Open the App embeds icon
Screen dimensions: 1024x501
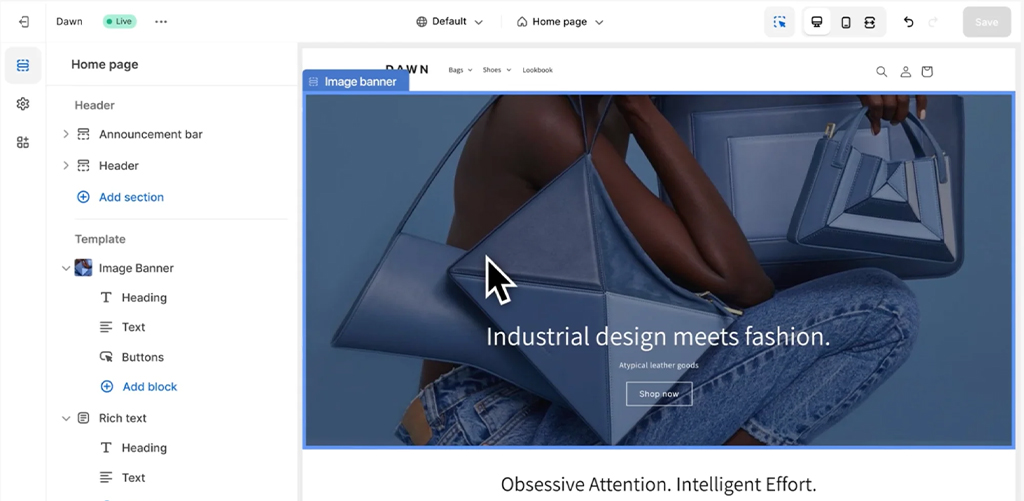(23, 142)
